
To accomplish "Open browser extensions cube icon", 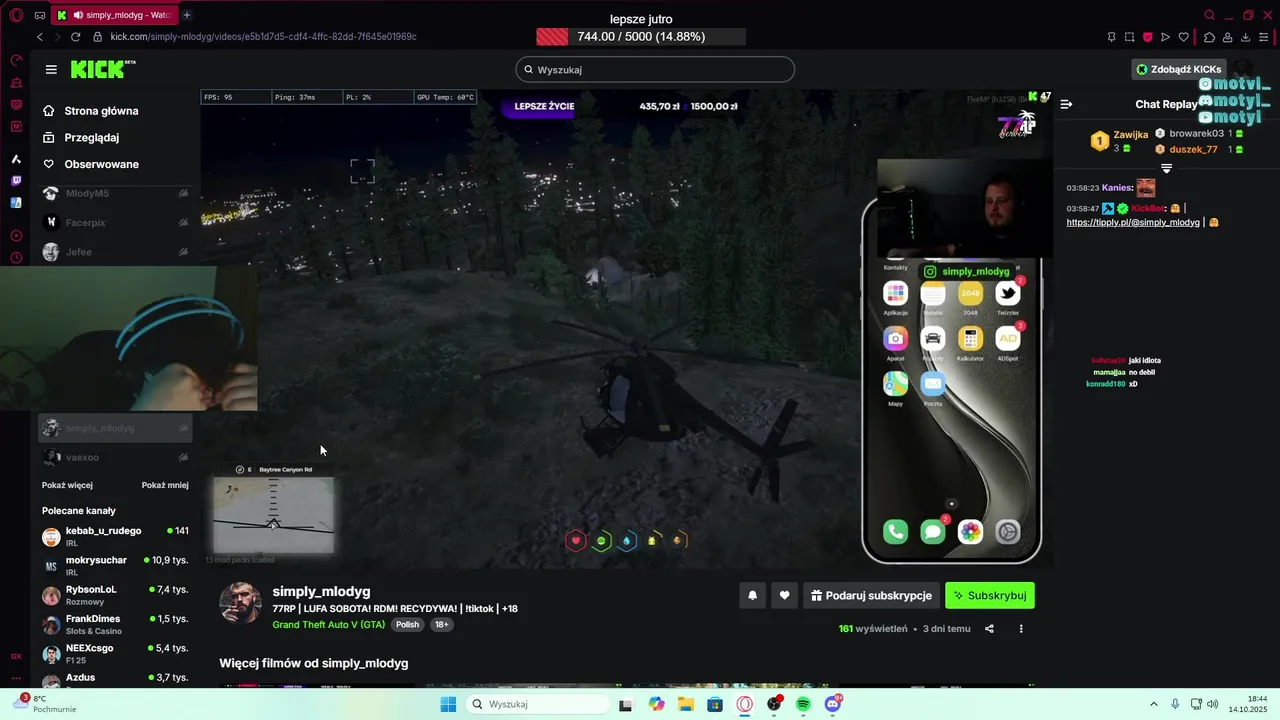I will point(1209,37).
